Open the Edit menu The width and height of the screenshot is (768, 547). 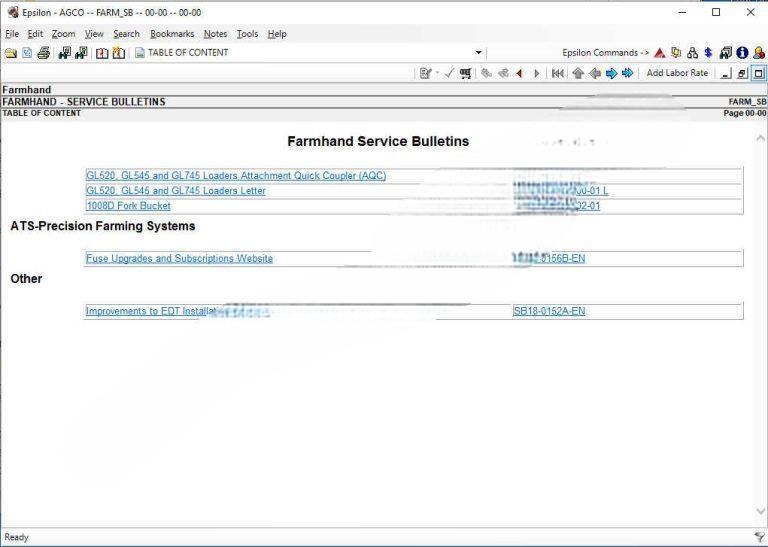[x=35, y=34]
